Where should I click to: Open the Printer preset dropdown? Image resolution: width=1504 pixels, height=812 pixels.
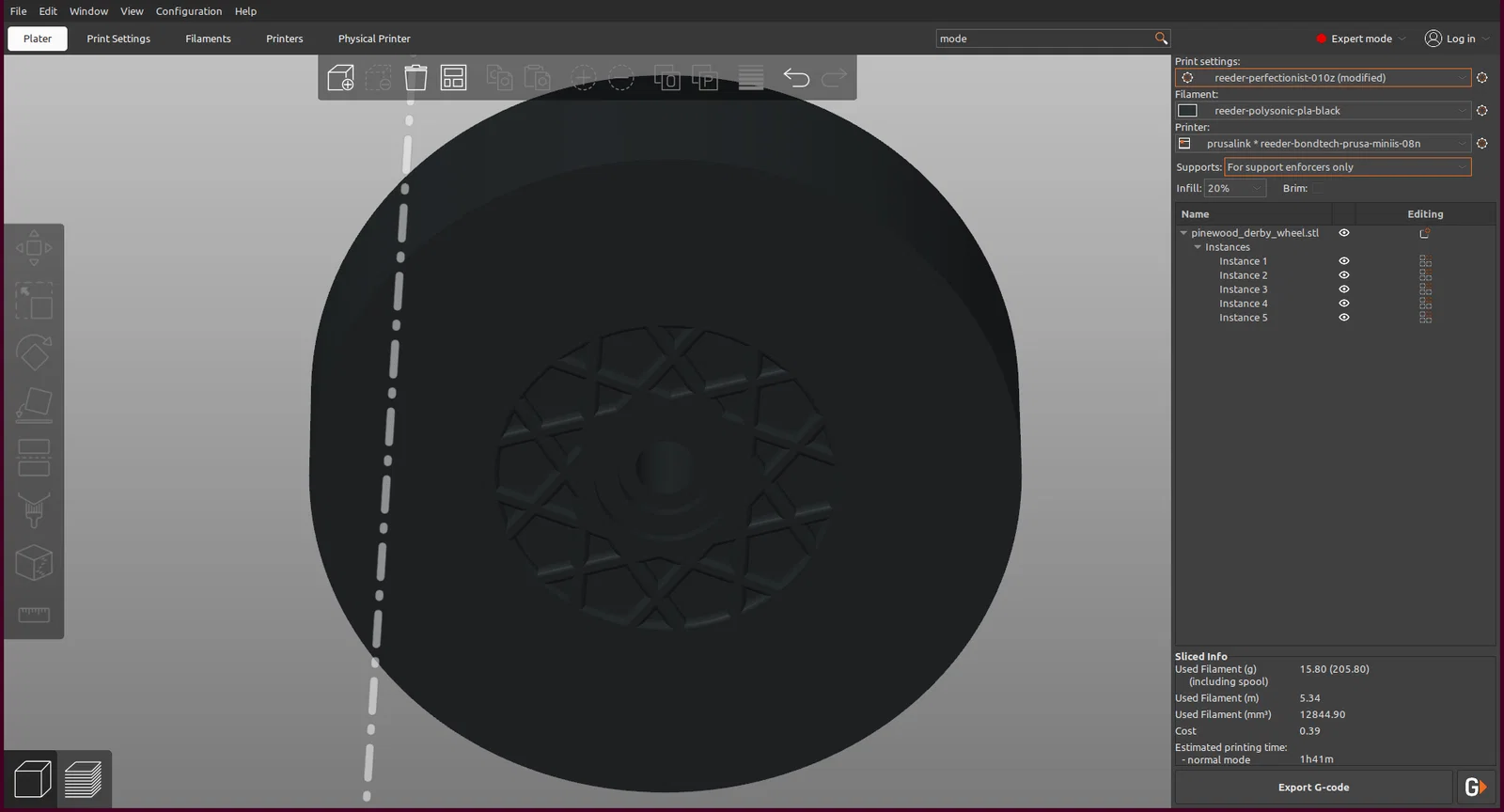click(1324, 144)
